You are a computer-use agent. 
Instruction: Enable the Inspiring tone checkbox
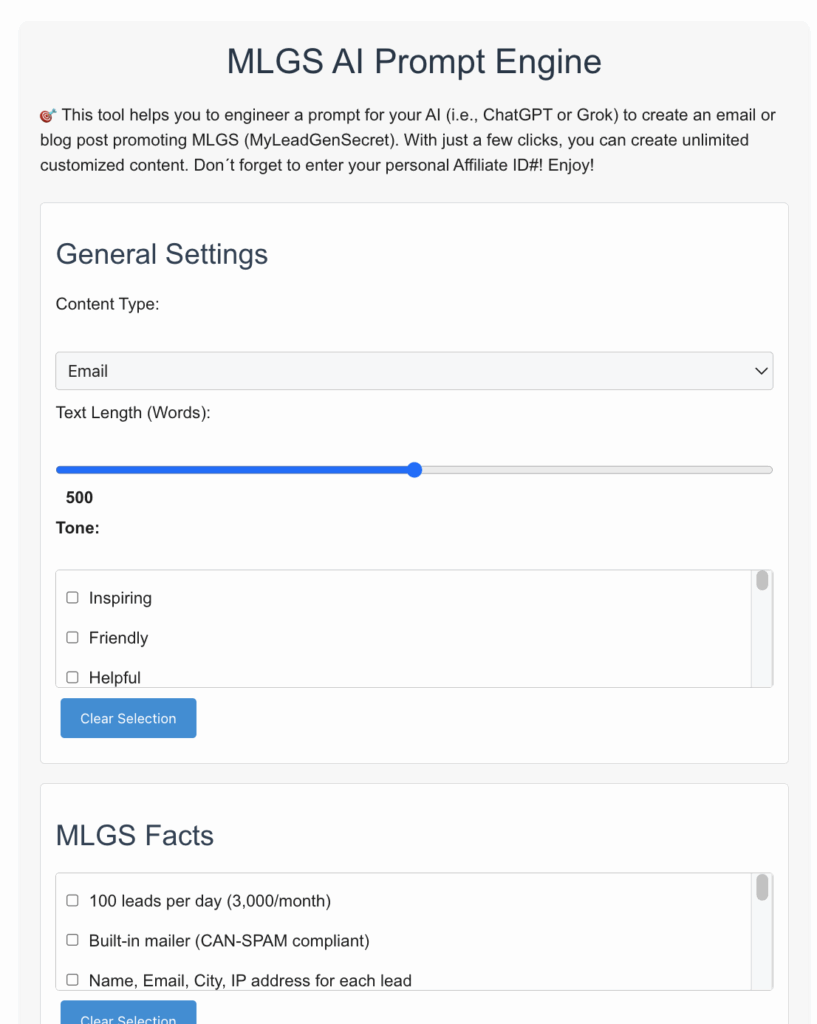72,598
